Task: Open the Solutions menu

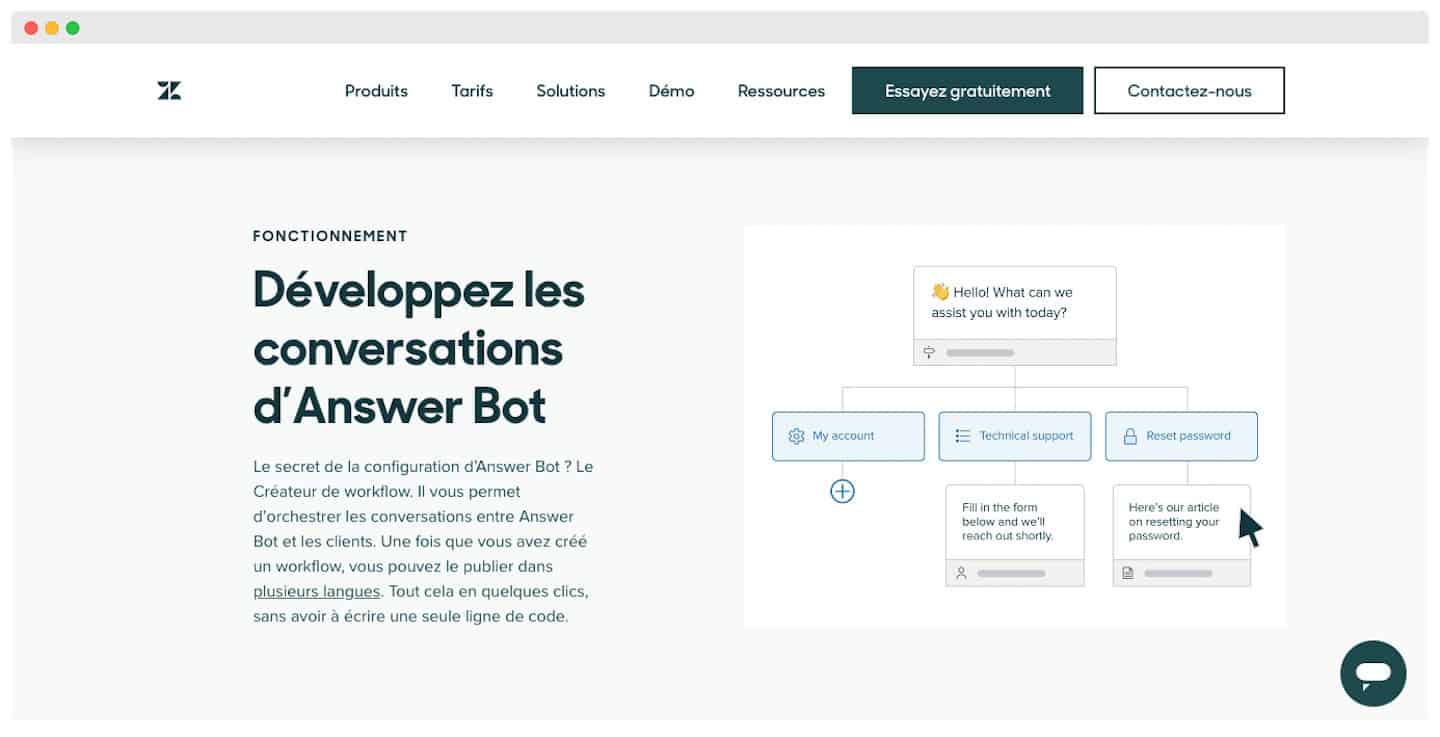Action: pos(570,91)
